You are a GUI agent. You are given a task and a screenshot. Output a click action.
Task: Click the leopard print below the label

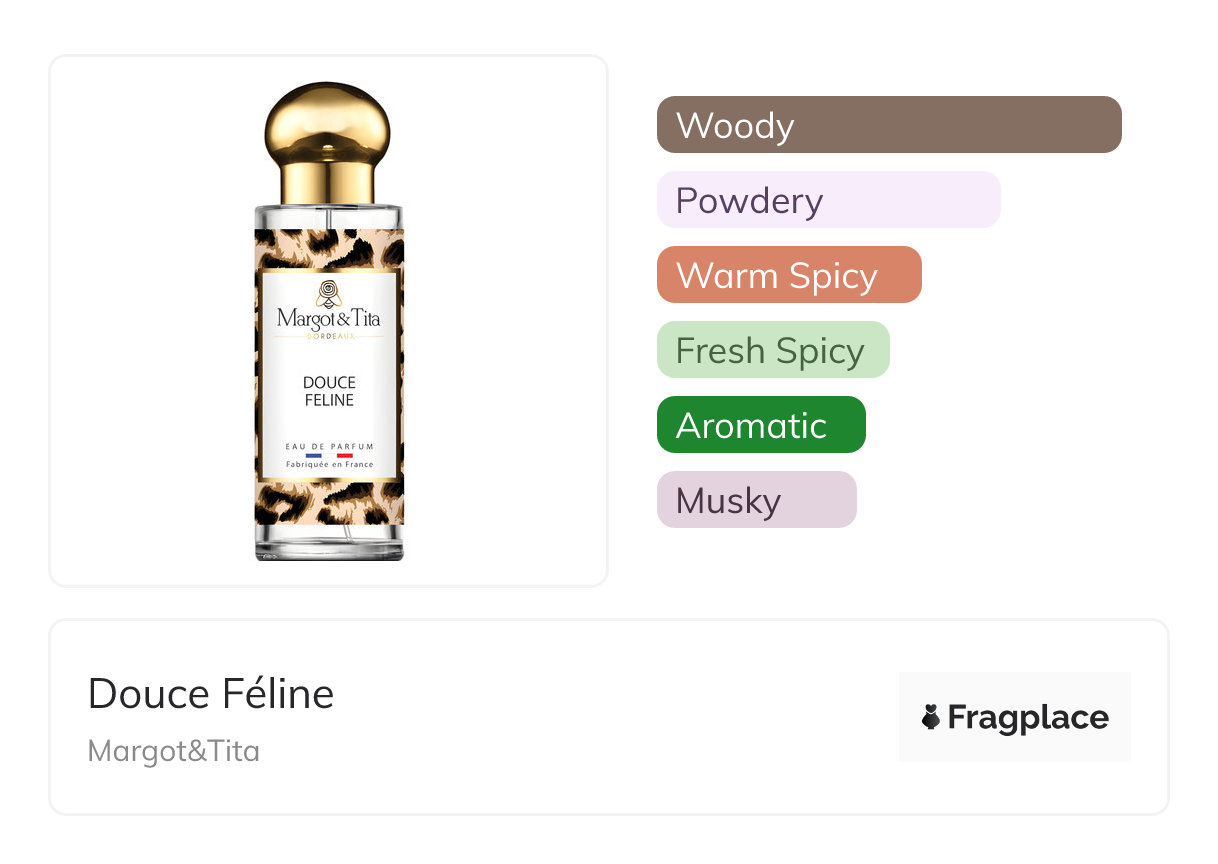pyautogui.click(x=329, y=502)
